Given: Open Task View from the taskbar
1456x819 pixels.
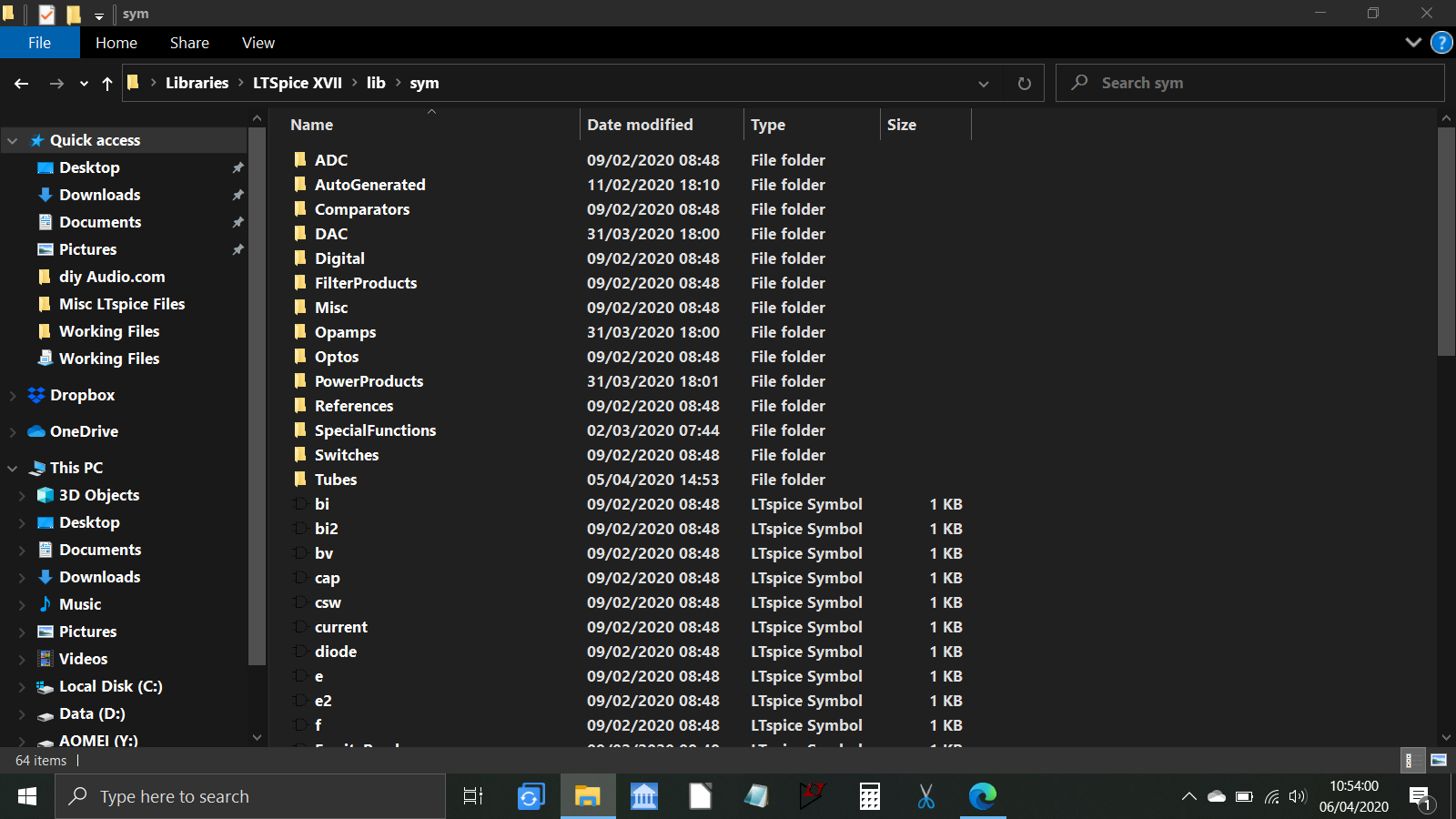Looking at the screenshot, I should click(473, 796).
